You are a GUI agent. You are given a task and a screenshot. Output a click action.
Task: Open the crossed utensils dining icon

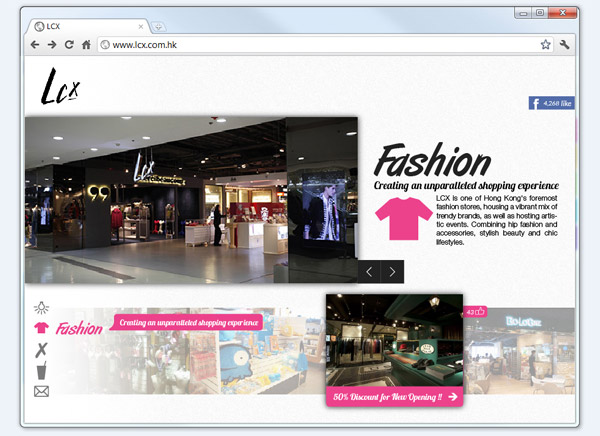click(41, 349)
